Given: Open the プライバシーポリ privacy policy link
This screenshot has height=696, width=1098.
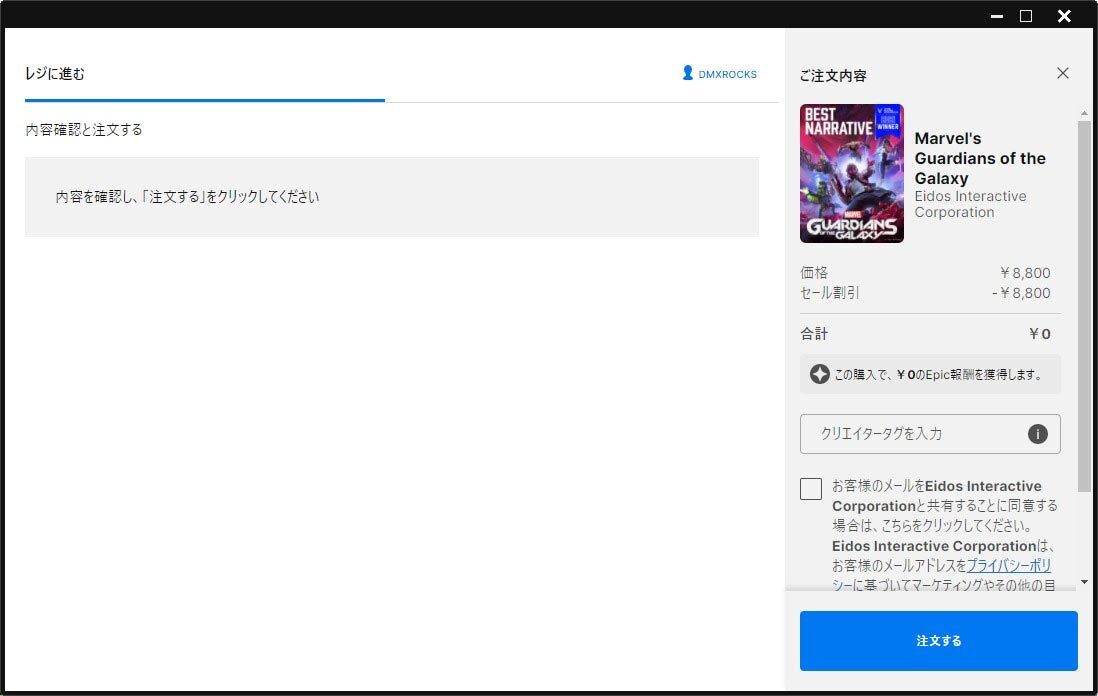Looking at the screenshot, I should pyautogui.click(x=1008, y=566).
